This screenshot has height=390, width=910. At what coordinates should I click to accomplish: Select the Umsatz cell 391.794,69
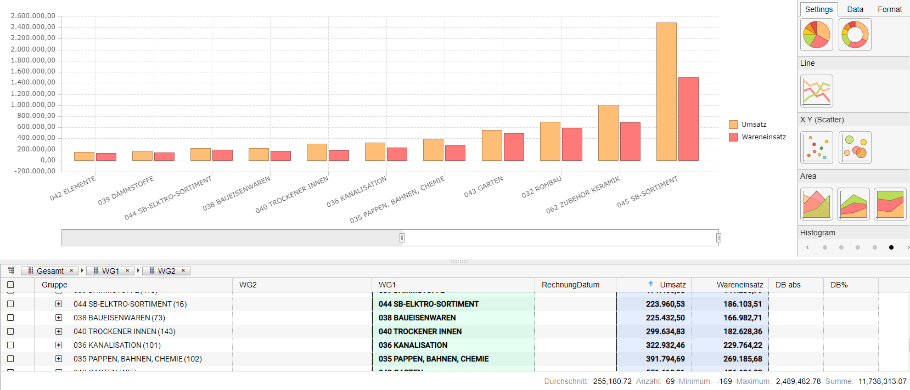coord(654,359)
